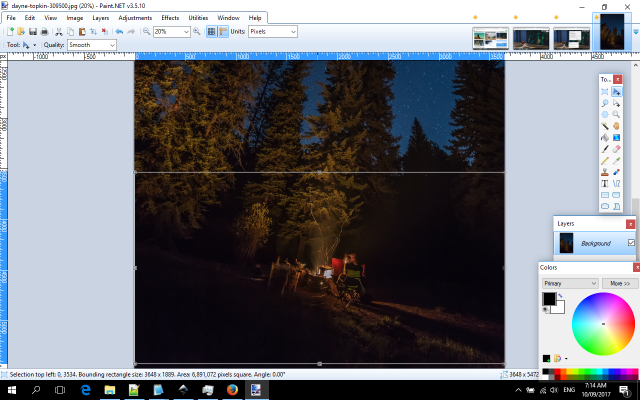Screen dimensions: 640x400
Task: Reset colors to black and white icon
Action: click(x=546, y=310)
